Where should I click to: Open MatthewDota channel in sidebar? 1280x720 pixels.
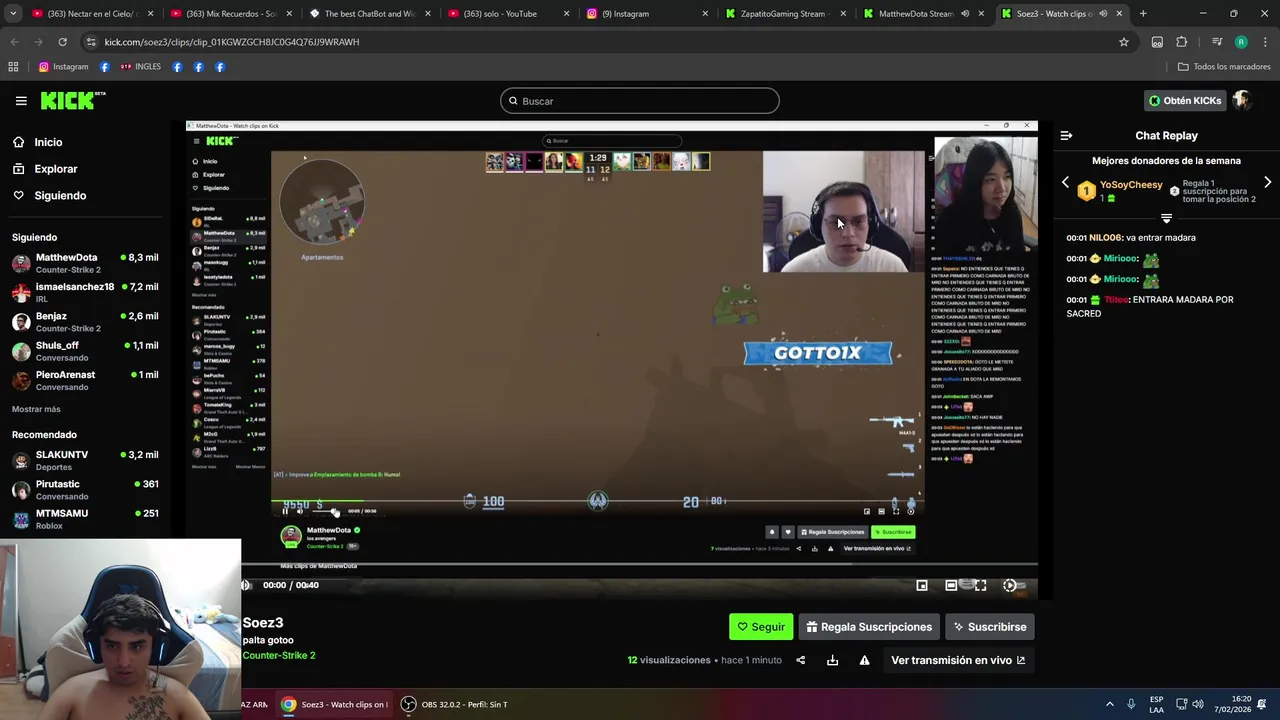(85, 263)
